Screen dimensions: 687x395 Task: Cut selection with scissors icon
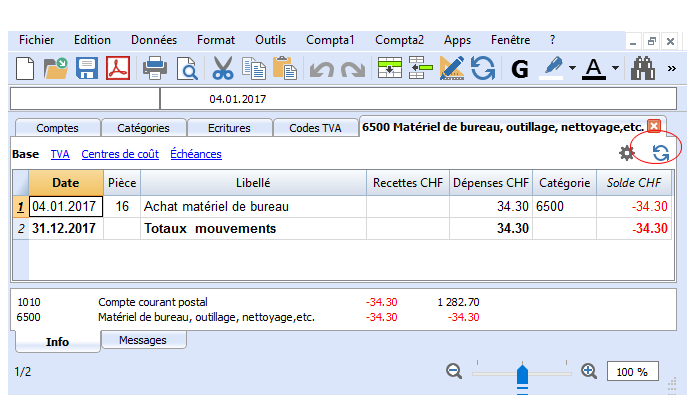[x=223, y=69]
